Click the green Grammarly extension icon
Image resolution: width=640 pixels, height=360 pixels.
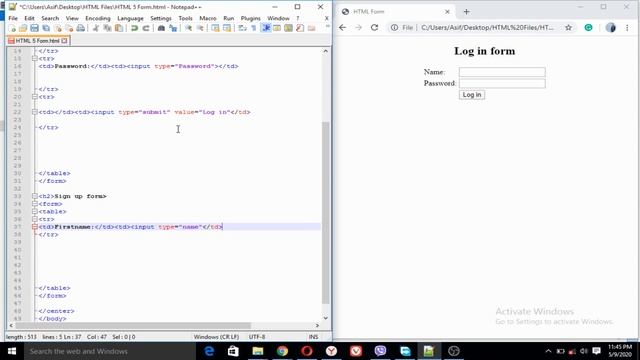(588, 27)
